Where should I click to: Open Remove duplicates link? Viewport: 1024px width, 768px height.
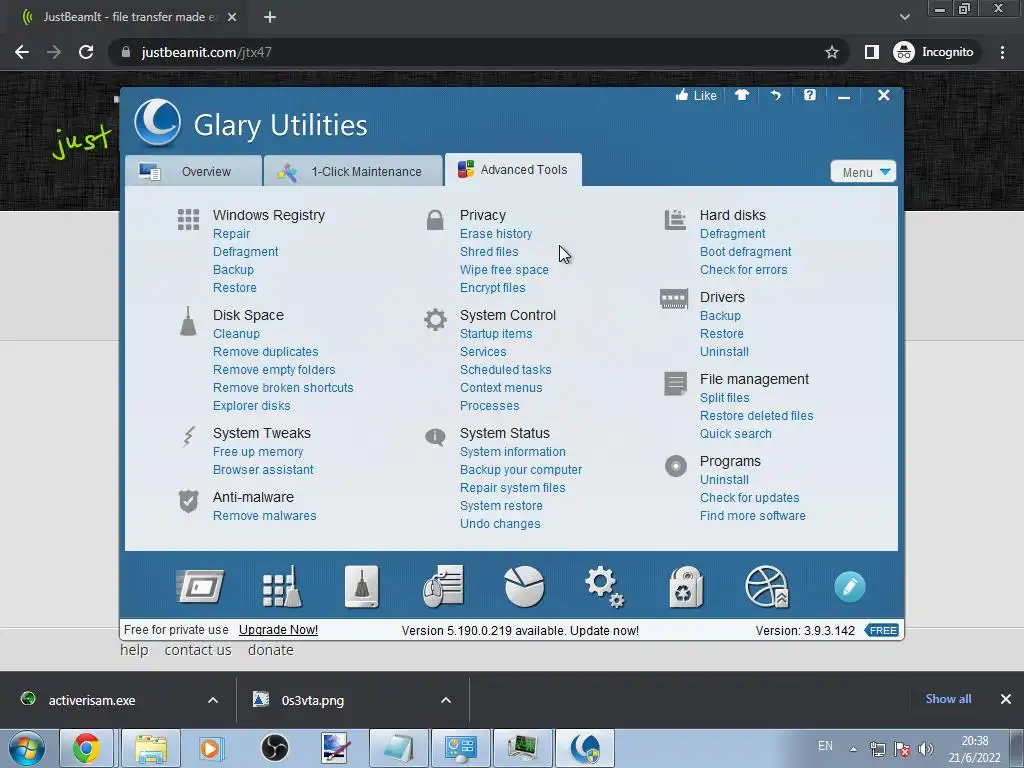(x=266, y=351)
